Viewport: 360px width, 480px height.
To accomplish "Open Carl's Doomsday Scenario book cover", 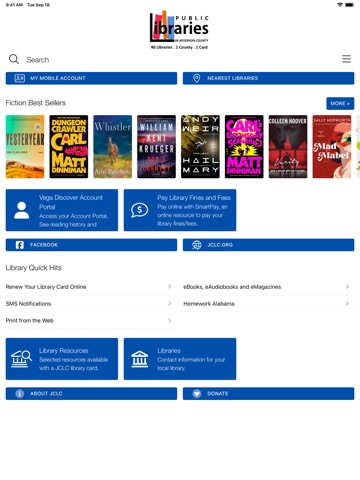I will pos(244,147).
